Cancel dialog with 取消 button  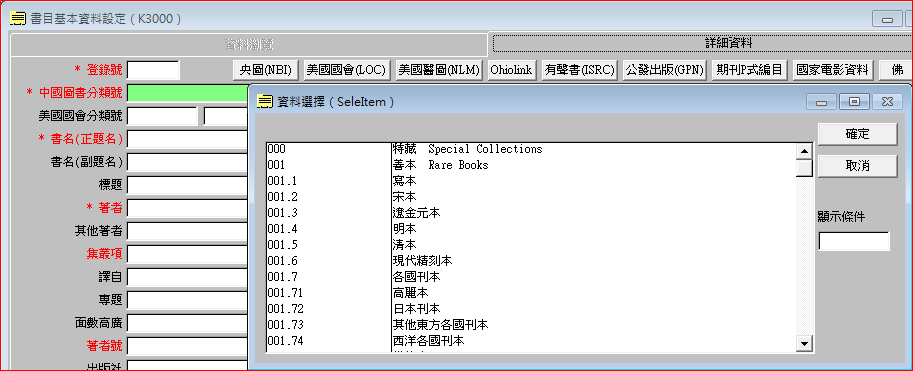tap(857, 166)
